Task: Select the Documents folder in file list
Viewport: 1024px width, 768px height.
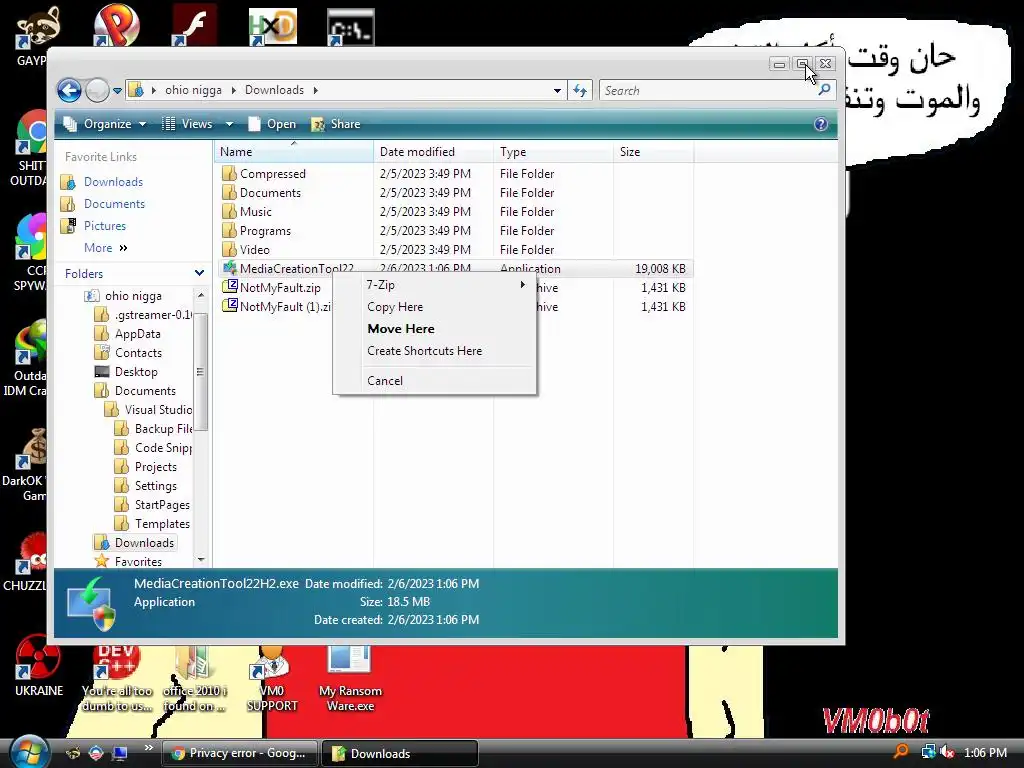Action: [270, 193]
